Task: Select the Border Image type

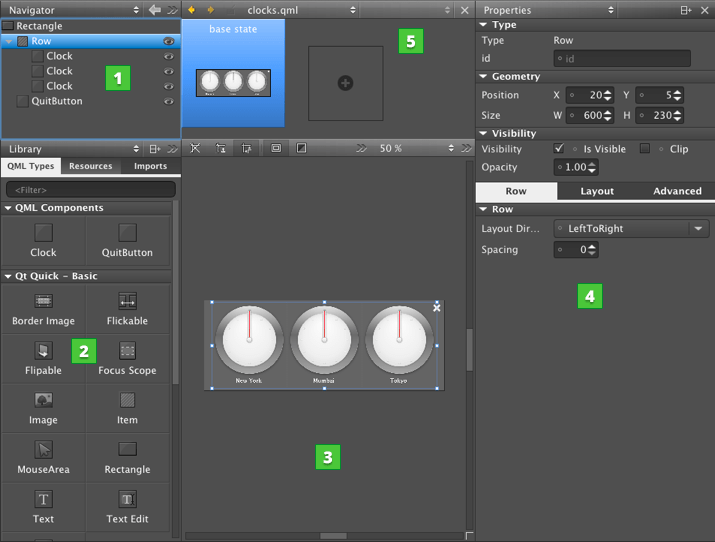Action: coord(43,309)
